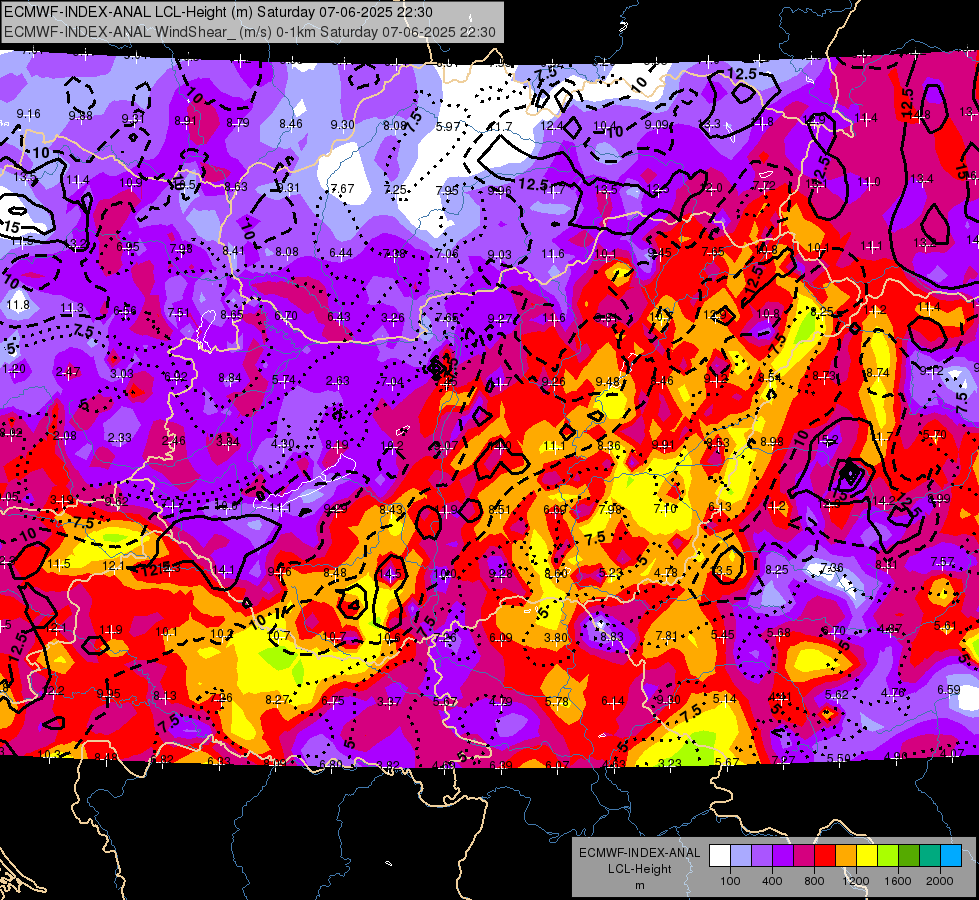Viewport: 979px width, 900px height.
Task: Click the WindShear 0-1km title line
Action: pyautogui.click(x=250, y=32)
